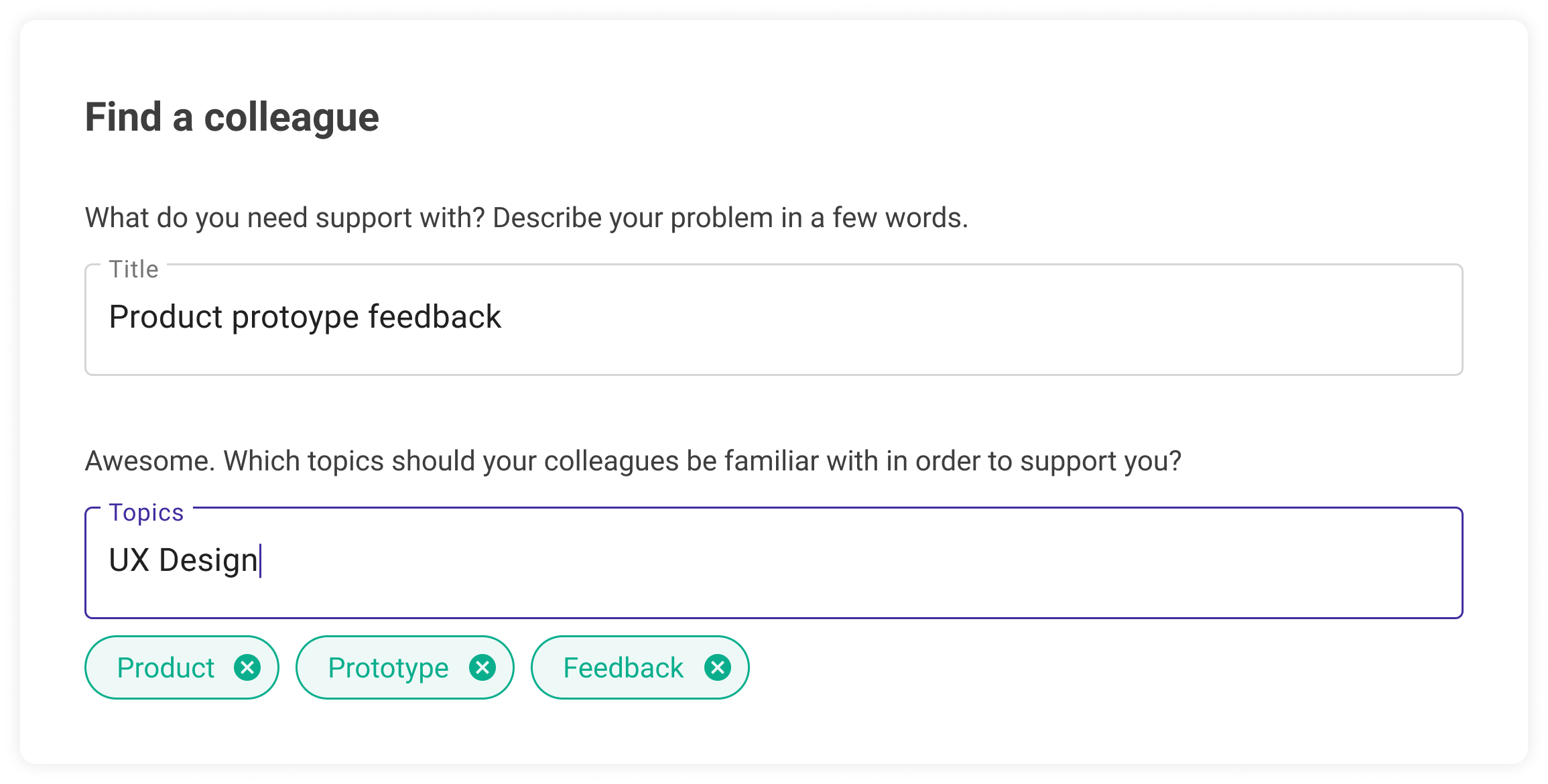Click the 'Awesome. Which topics' question text
Image resolution: width=1548 pixels, height=784 pixels.
click(633, 461)
